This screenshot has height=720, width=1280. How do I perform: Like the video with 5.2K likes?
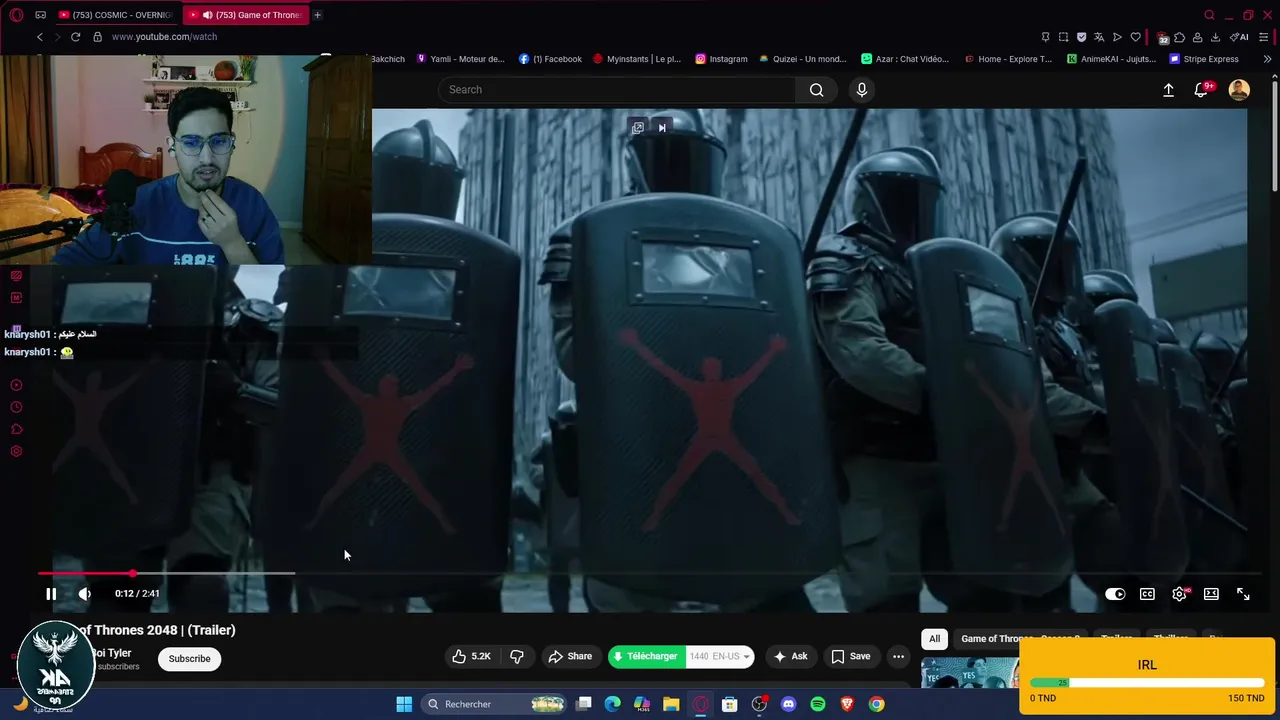tap(471, 656)
